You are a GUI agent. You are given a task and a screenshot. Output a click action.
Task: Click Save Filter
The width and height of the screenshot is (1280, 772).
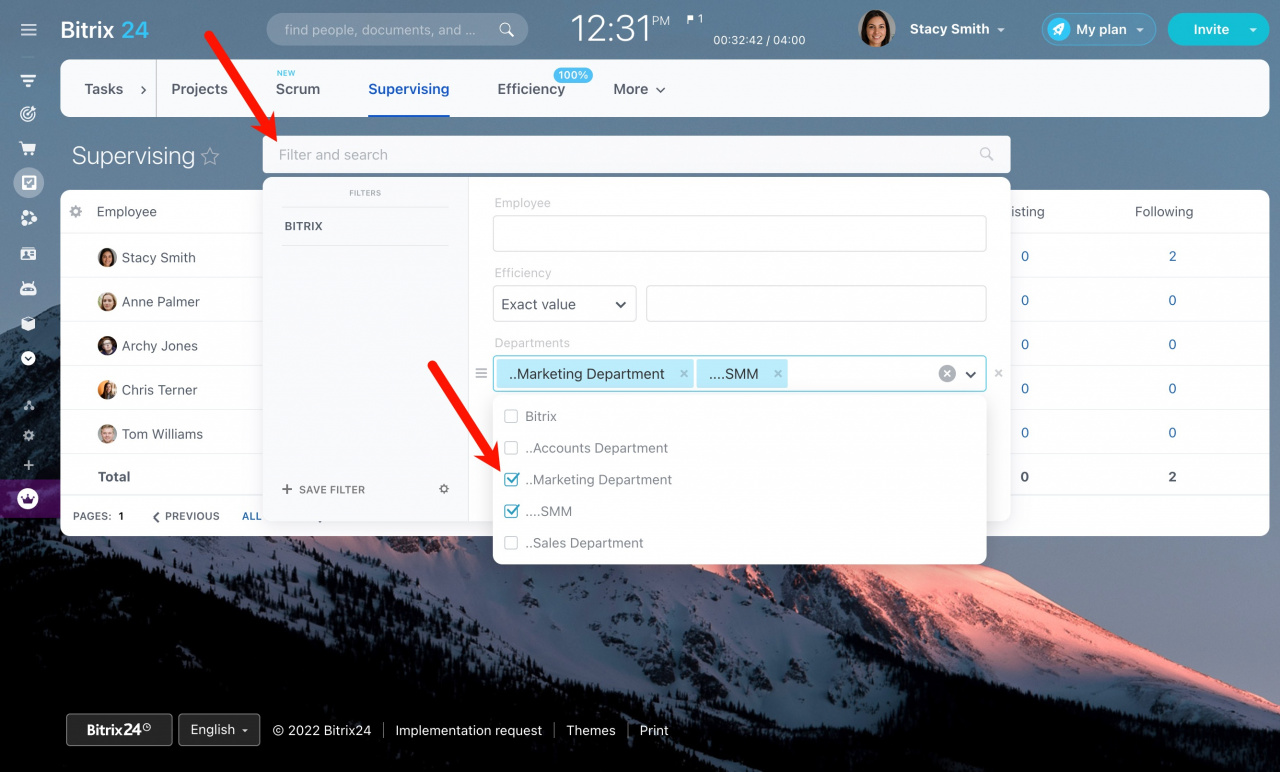coord(323,489)
